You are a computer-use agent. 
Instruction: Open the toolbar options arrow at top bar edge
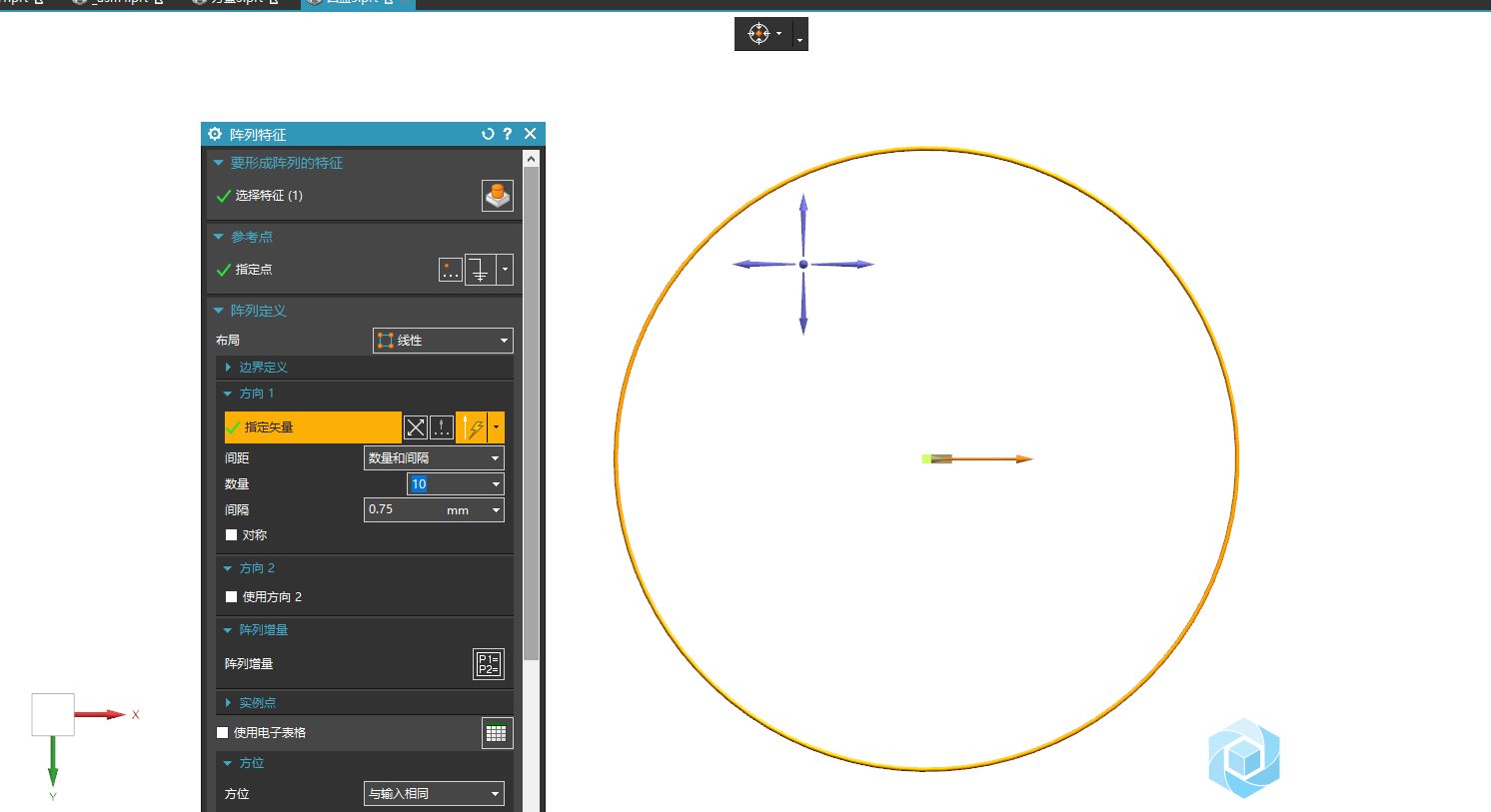(800, 40)
